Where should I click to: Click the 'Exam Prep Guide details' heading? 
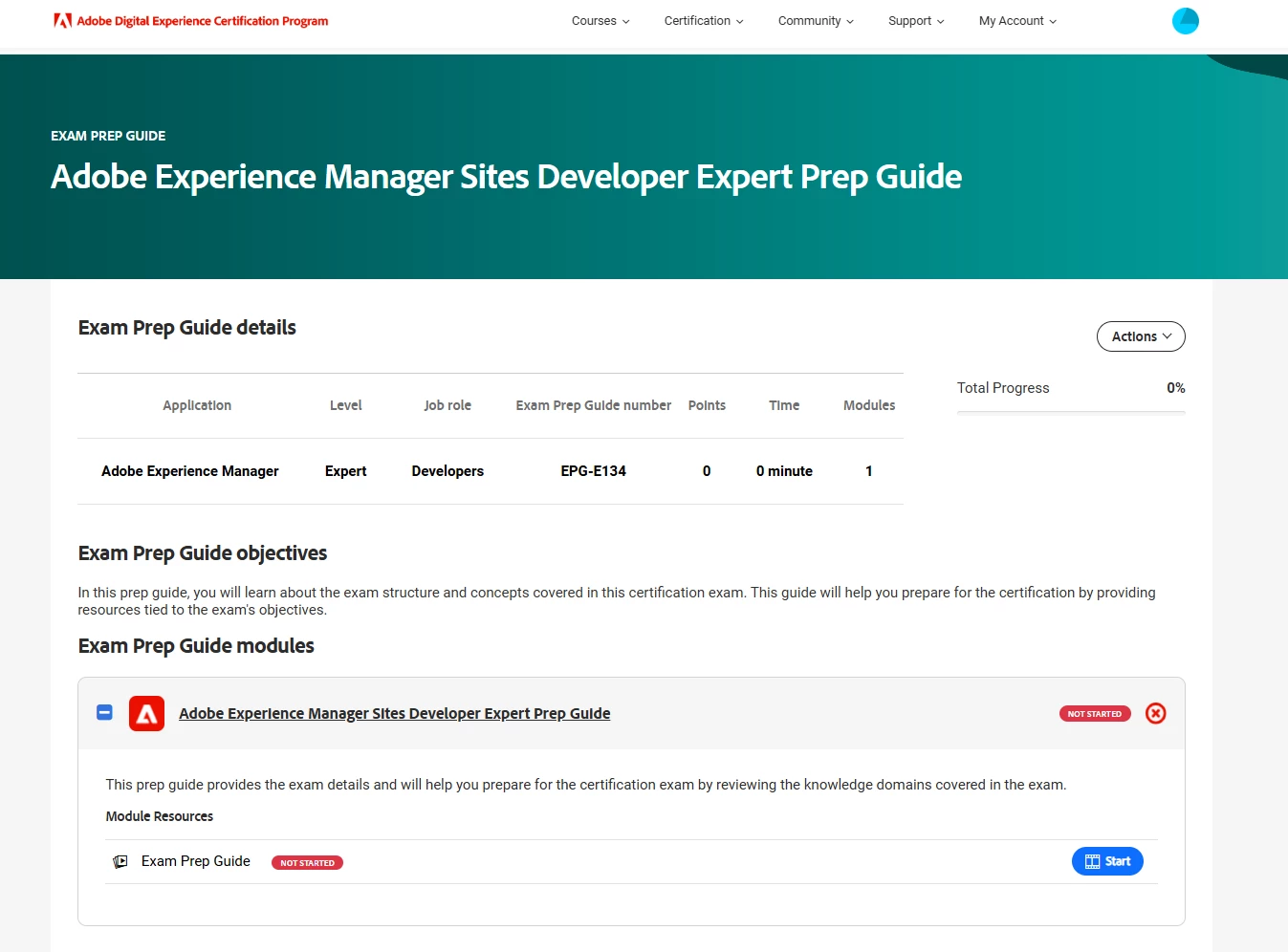point(187,328)
